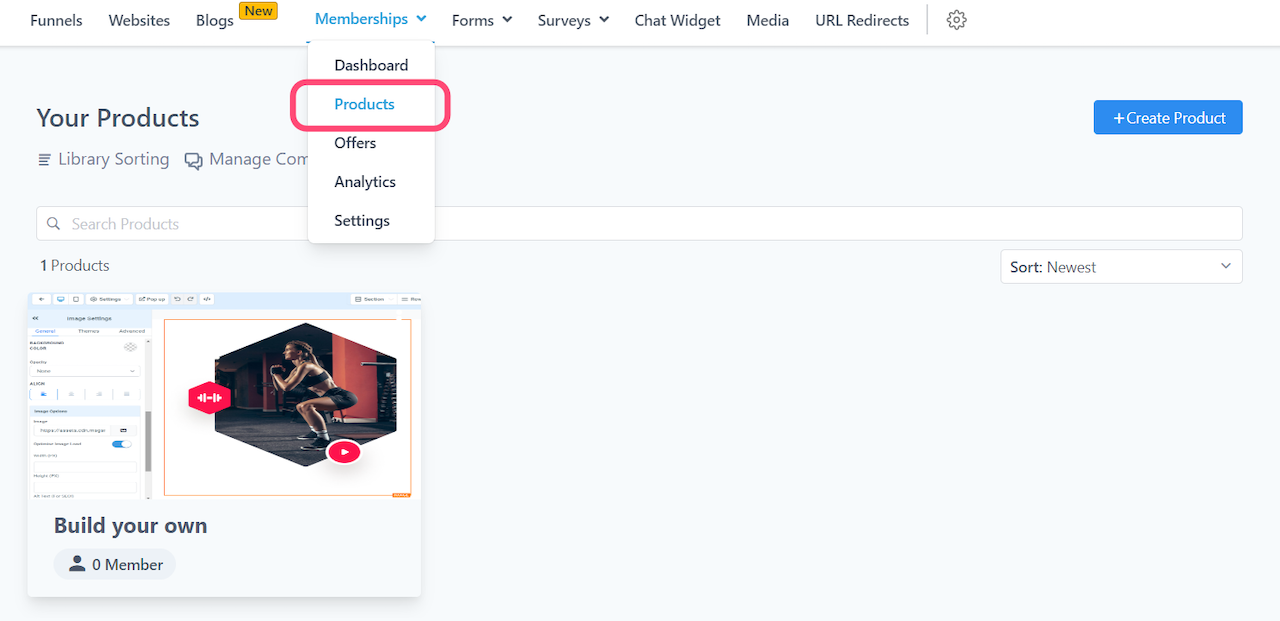This screenshot has width=1280, height=621.
Task: Open the Sort: Newest dropdown
Action: [x=1121, y=267]
